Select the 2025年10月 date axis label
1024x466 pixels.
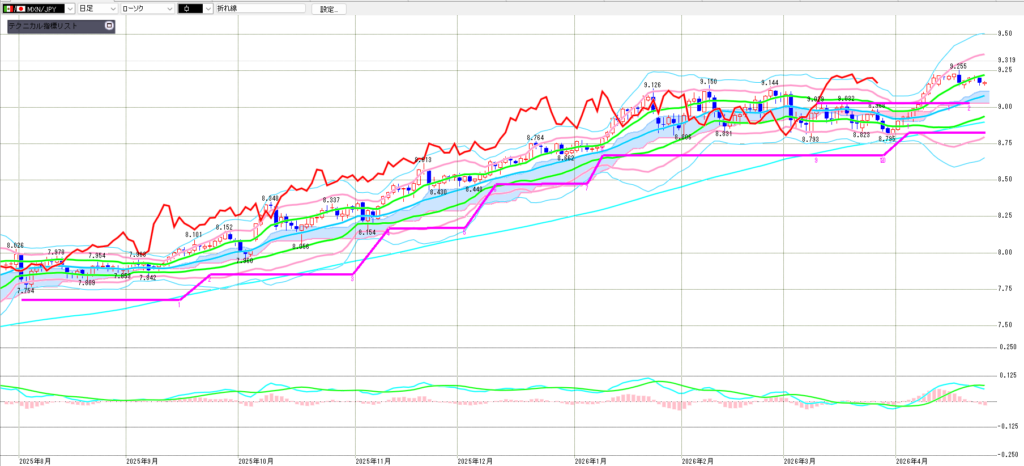[257, 461]
